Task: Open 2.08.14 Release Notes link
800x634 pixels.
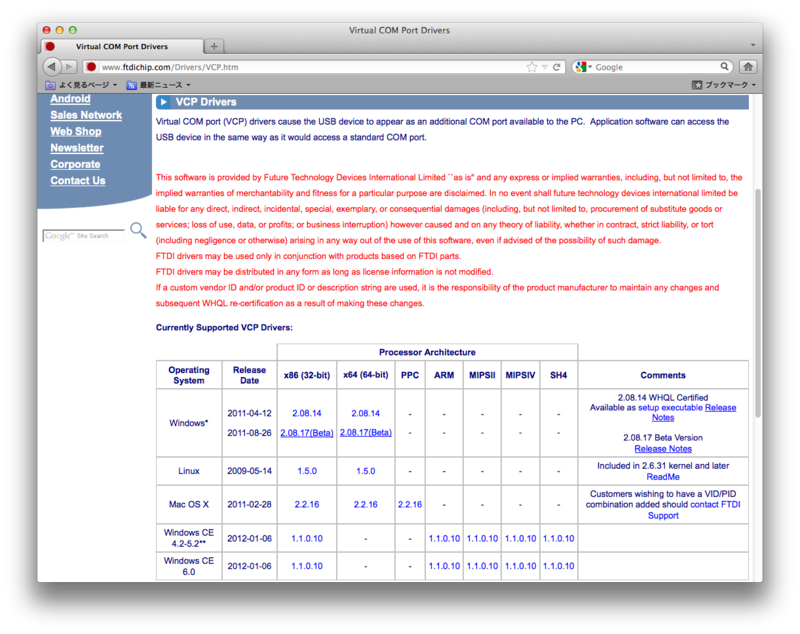Action: click(x=720, y=408)
